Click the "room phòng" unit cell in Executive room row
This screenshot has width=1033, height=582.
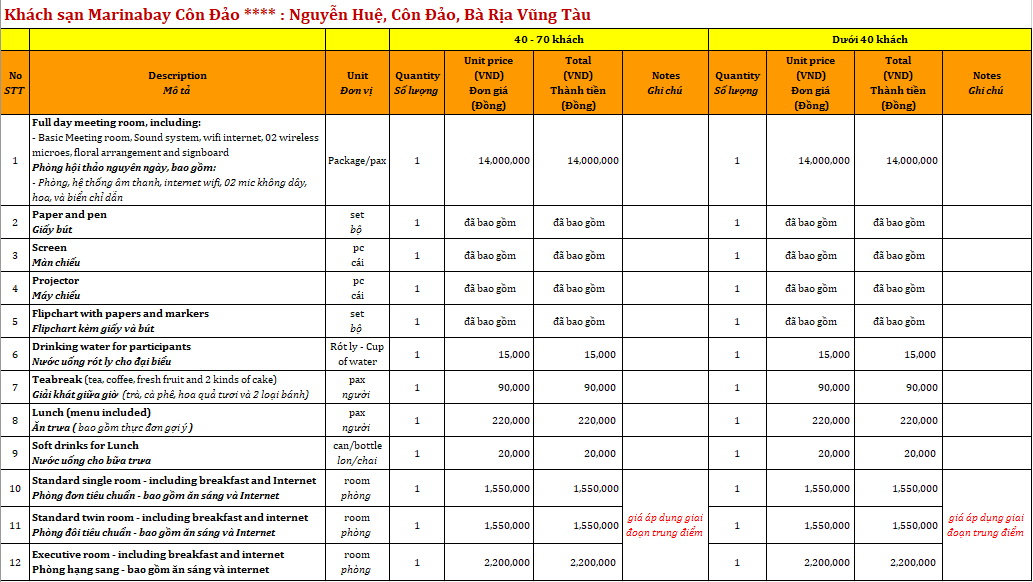pyautogui.click(x=357, y=562)
